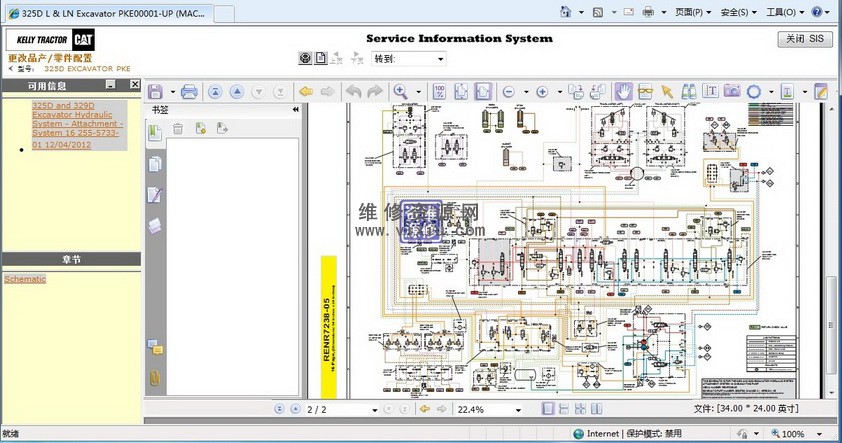Toggle single page layout in bottom bar

pos(548,409)
